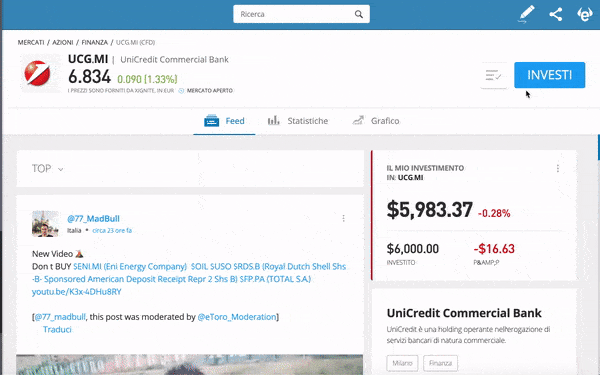
Task: Click the UniCredit logo image
Action: (x=38, y=73)
